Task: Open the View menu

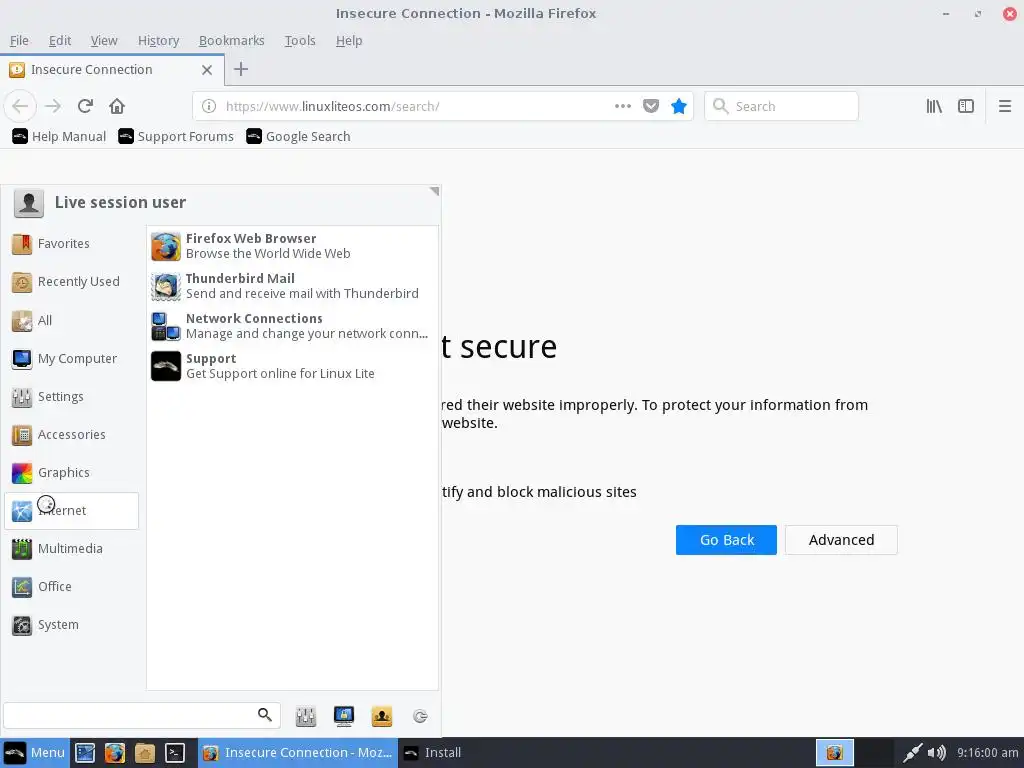Action: (x=104, y=40)
